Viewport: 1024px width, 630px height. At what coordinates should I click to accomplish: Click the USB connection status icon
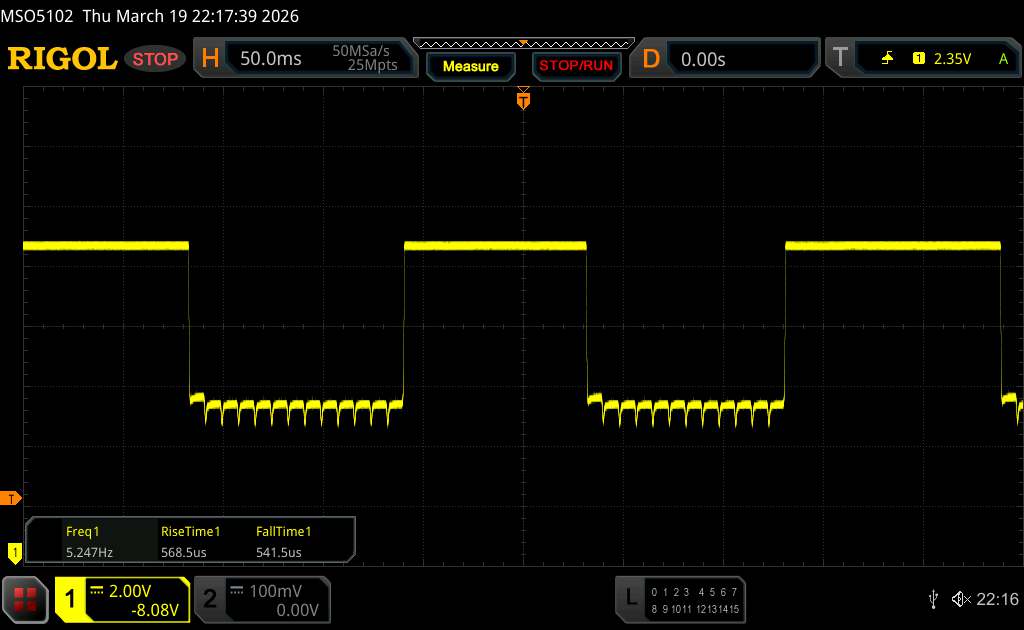pyautogui.click(x=933, y=598)
